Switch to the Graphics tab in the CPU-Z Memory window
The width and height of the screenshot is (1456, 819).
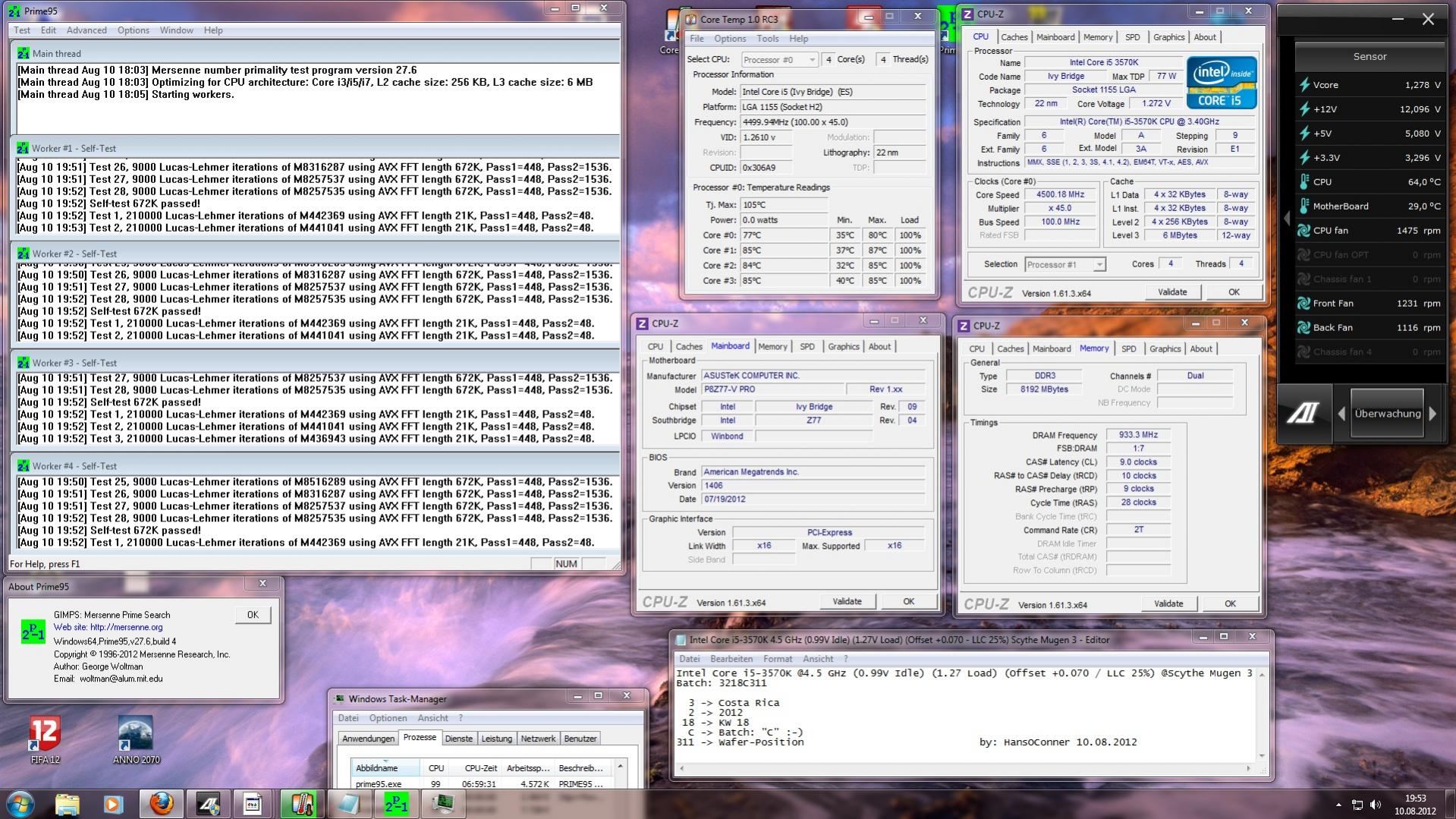point(1165,349)
